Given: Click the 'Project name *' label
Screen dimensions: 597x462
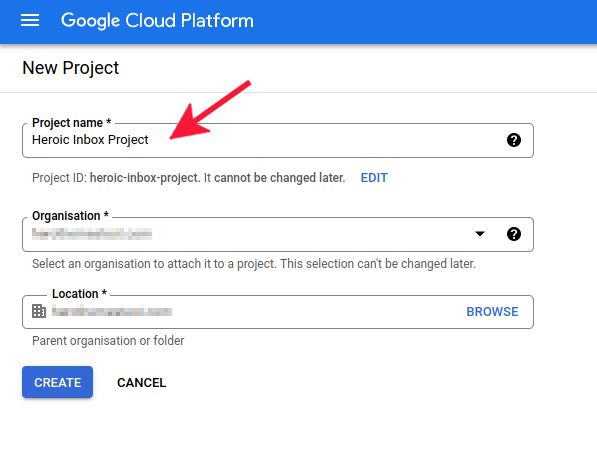Looking at the screenshot, I should 72,123.
